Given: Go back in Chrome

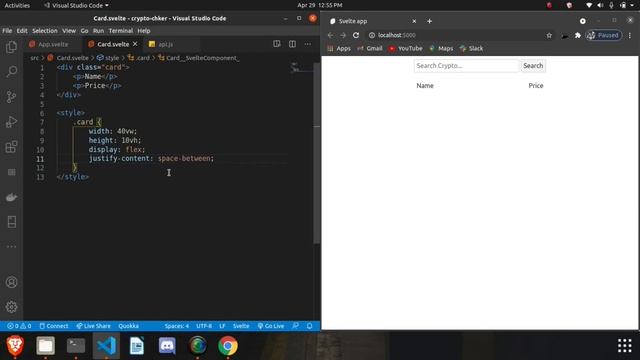Looking at the screenshot, I should pyautogui.click(x=330, y=35).
